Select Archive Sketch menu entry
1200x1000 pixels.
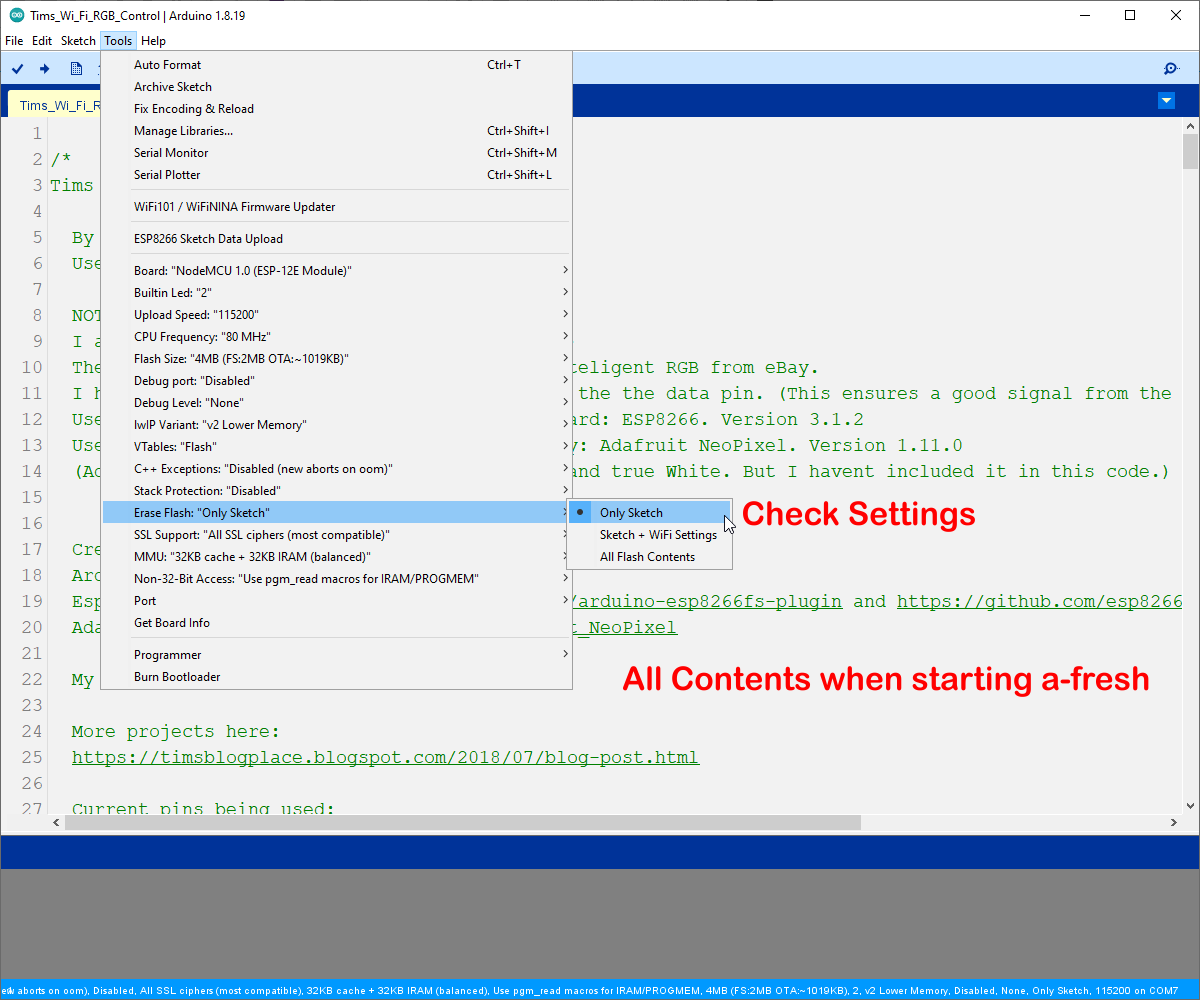337,87
